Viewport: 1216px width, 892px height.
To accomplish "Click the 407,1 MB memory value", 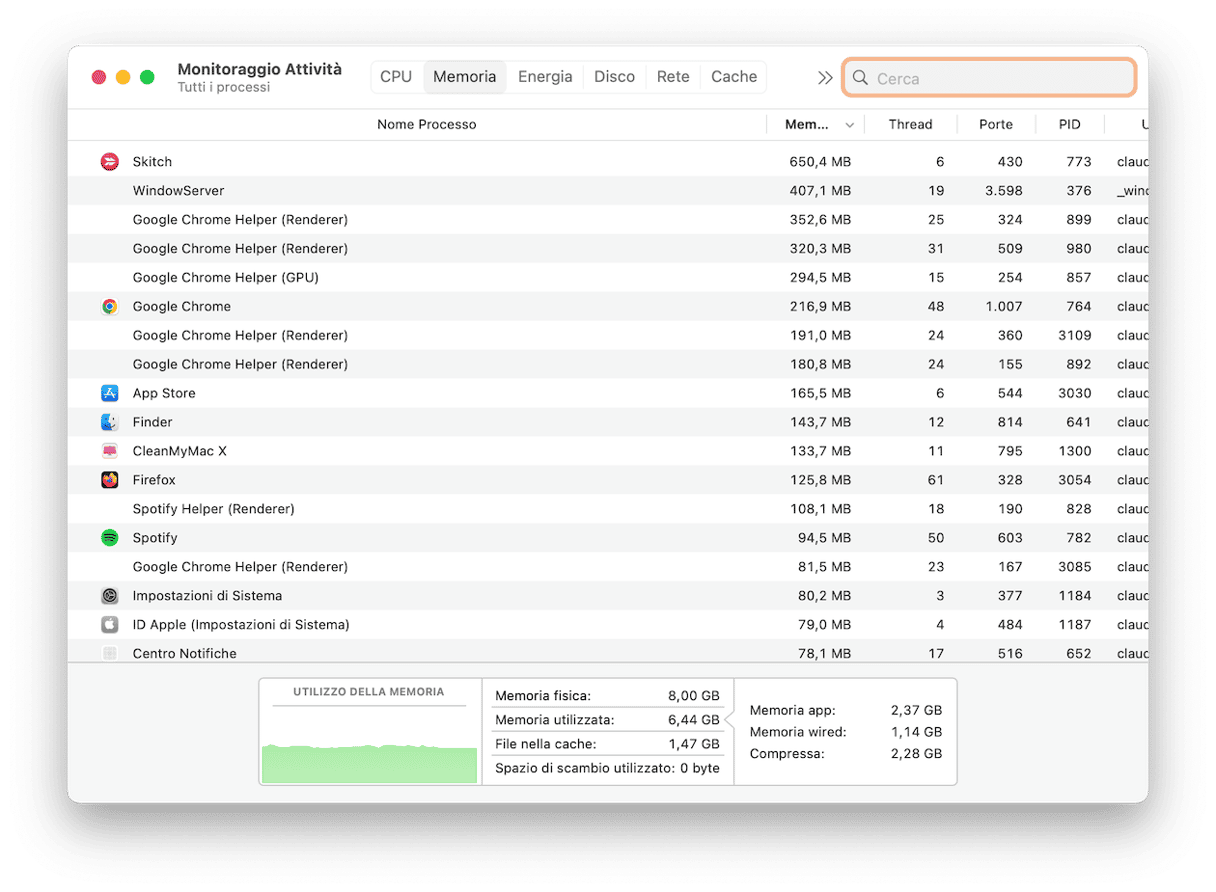I will (820, 191).
